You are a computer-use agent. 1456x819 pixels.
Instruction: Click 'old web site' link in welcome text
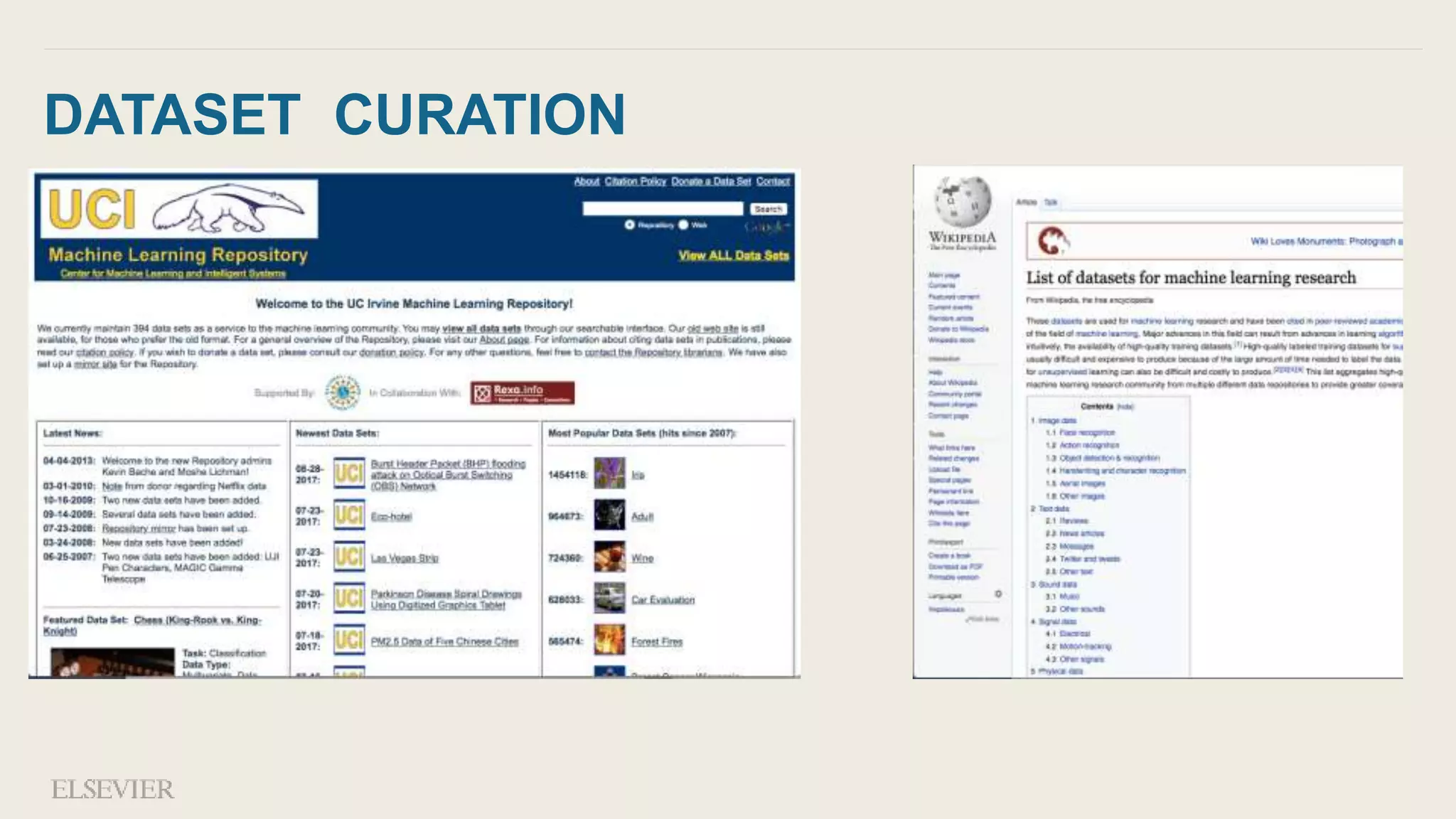[x=713, y=328]
